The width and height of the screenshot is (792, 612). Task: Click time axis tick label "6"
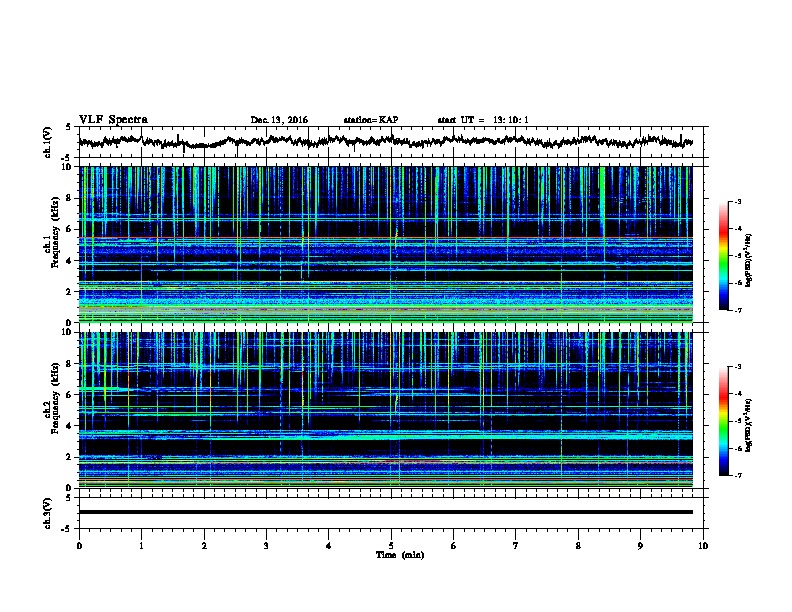pos(454,546)
